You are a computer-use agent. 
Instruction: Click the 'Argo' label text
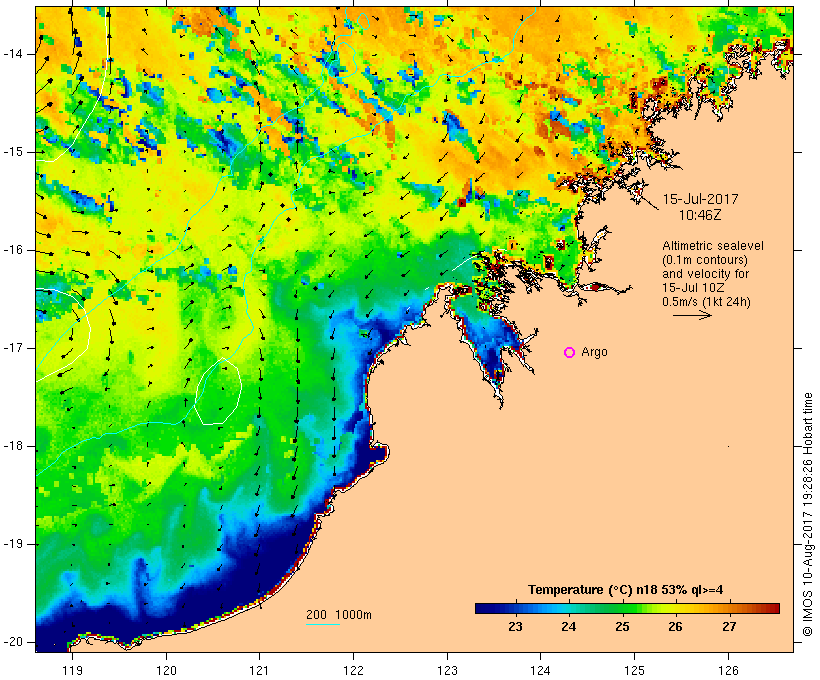[x=595, y=352]
